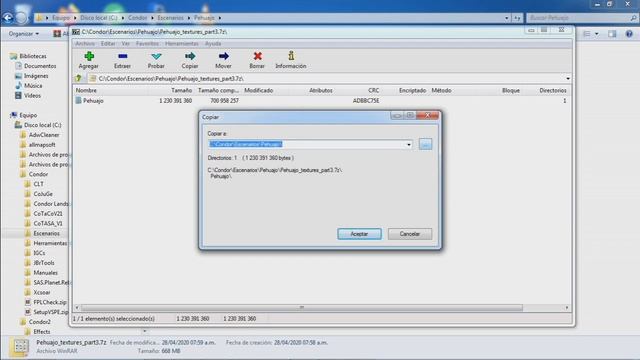The width and height of the screenshot is (640, 360).
Task: Open the Favoritos menu
Action: coord(147,43)
